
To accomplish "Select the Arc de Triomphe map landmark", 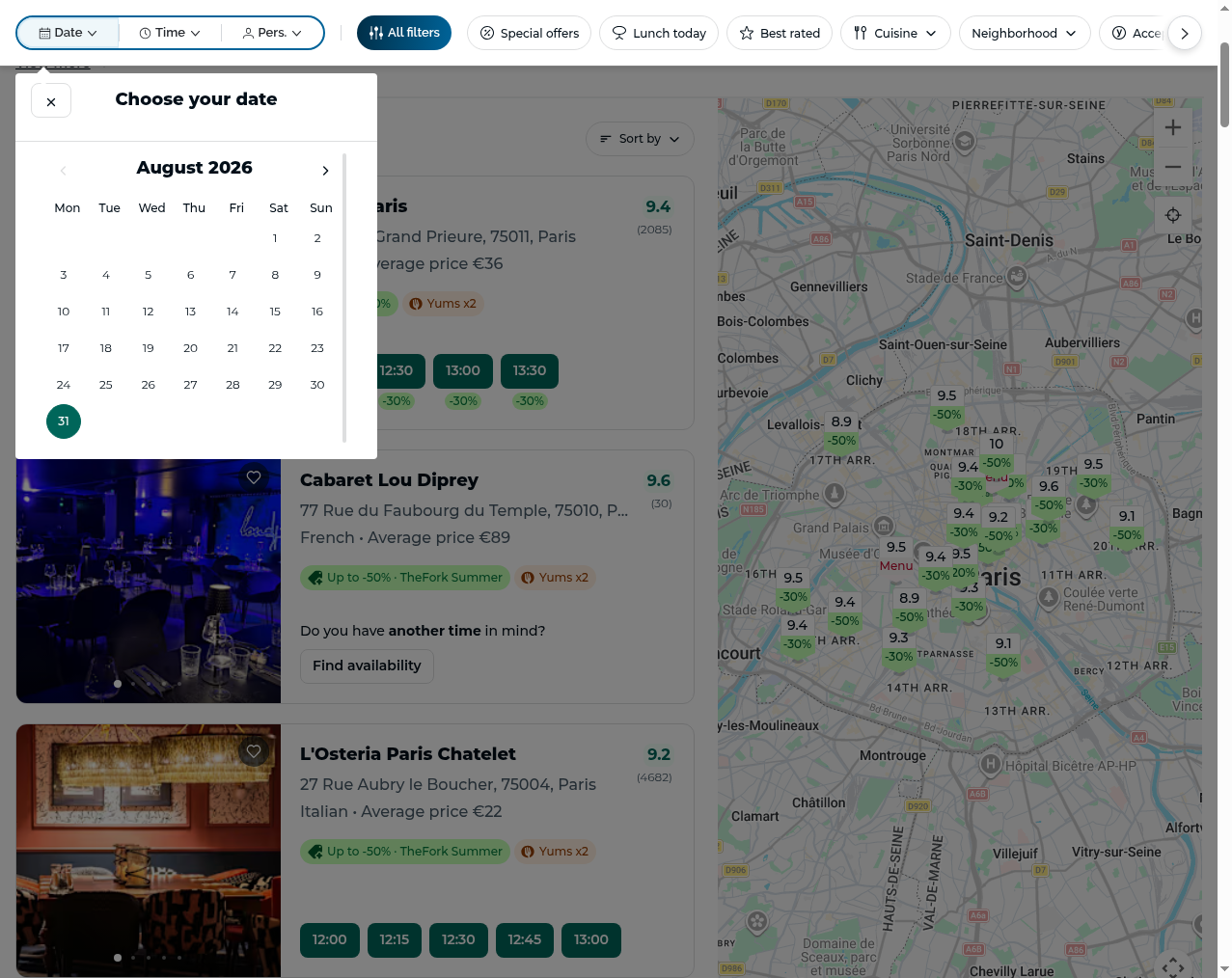I will click(835, 494).
